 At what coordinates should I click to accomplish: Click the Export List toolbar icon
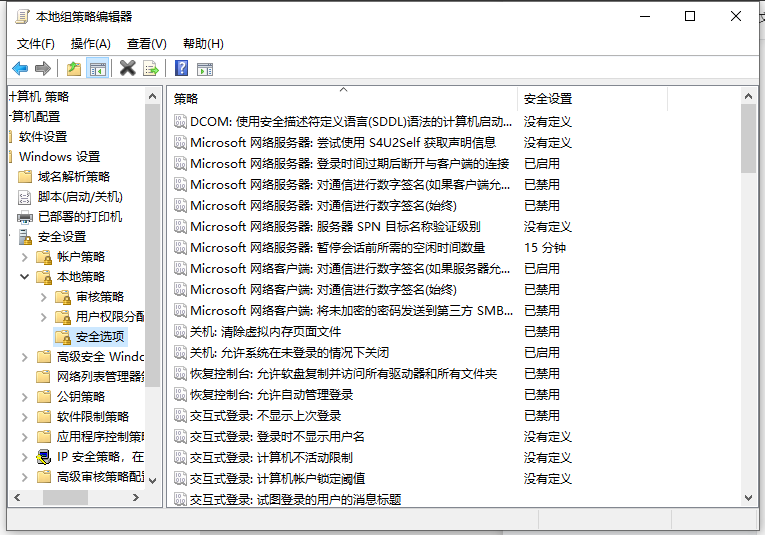[151, 68]
